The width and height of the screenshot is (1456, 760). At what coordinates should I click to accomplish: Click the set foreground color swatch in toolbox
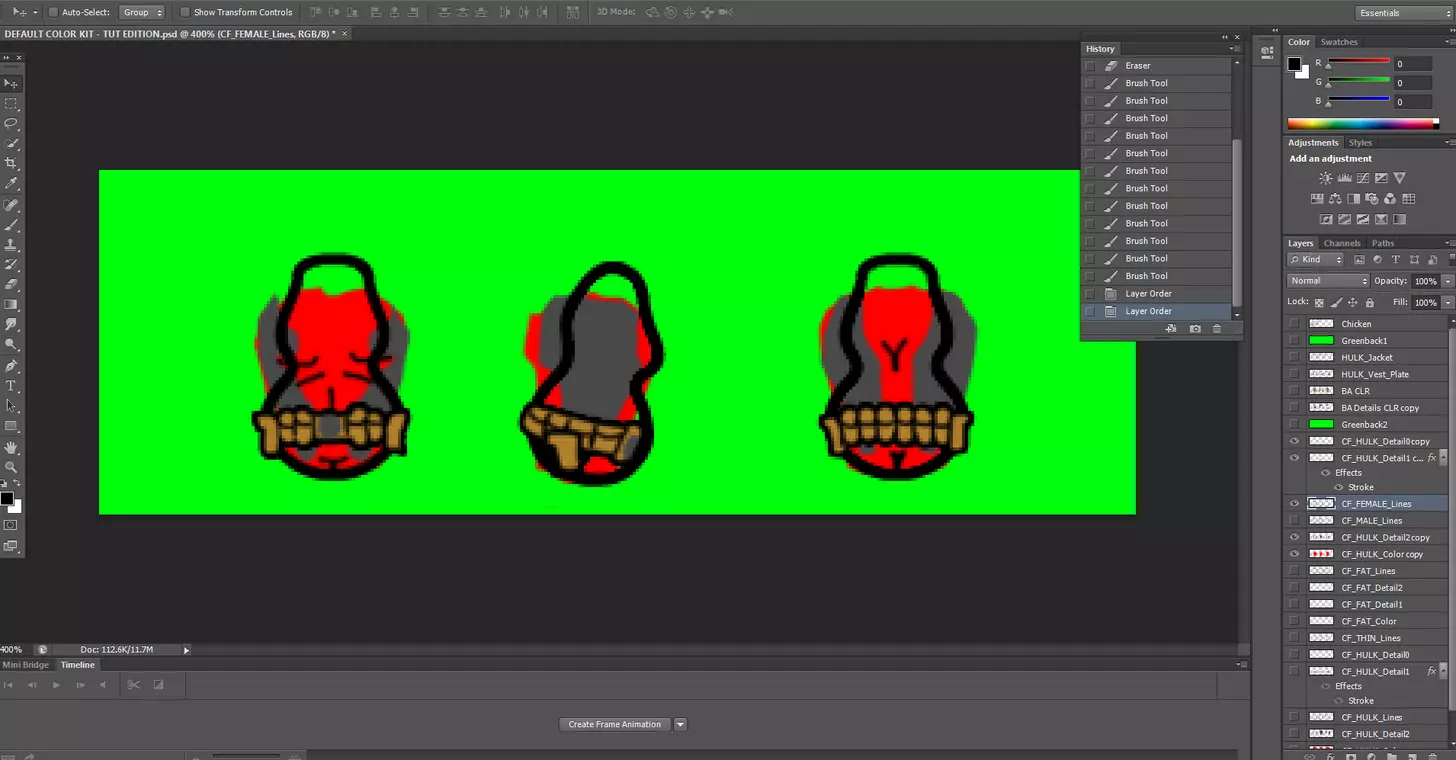[7, 498]
